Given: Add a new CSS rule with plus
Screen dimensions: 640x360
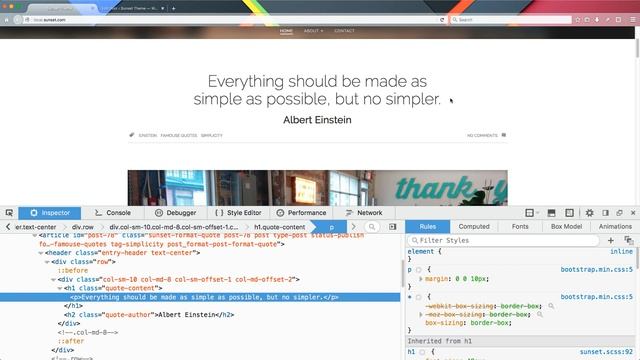Looking at the screenshot, I should [x=611, y=240].
